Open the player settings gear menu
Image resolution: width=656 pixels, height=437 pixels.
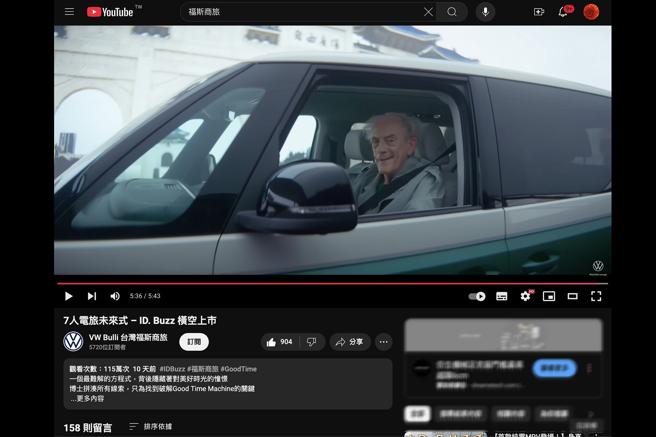[525, 296]
